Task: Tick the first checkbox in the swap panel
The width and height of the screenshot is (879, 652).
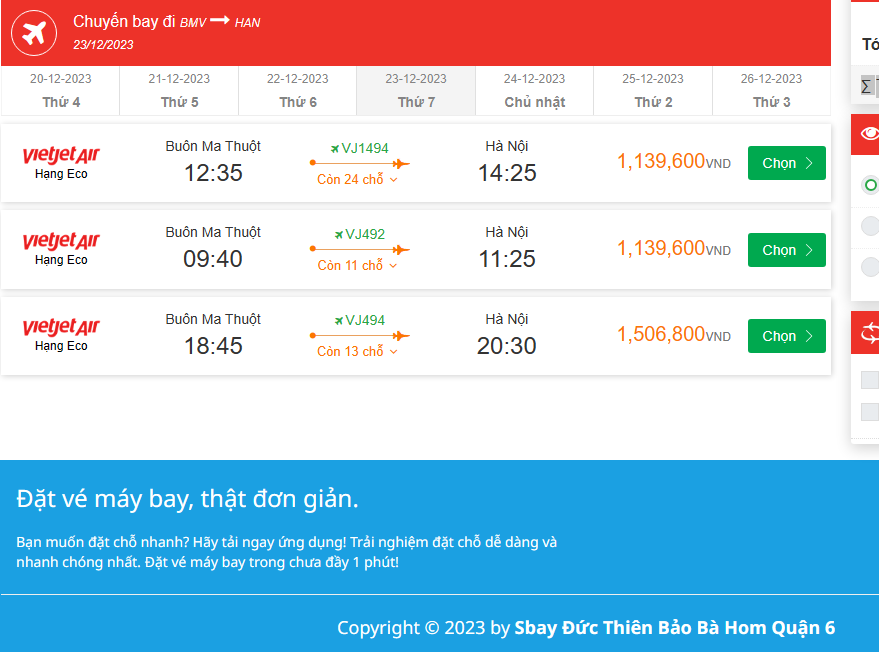Action: [x=870, y=380]
